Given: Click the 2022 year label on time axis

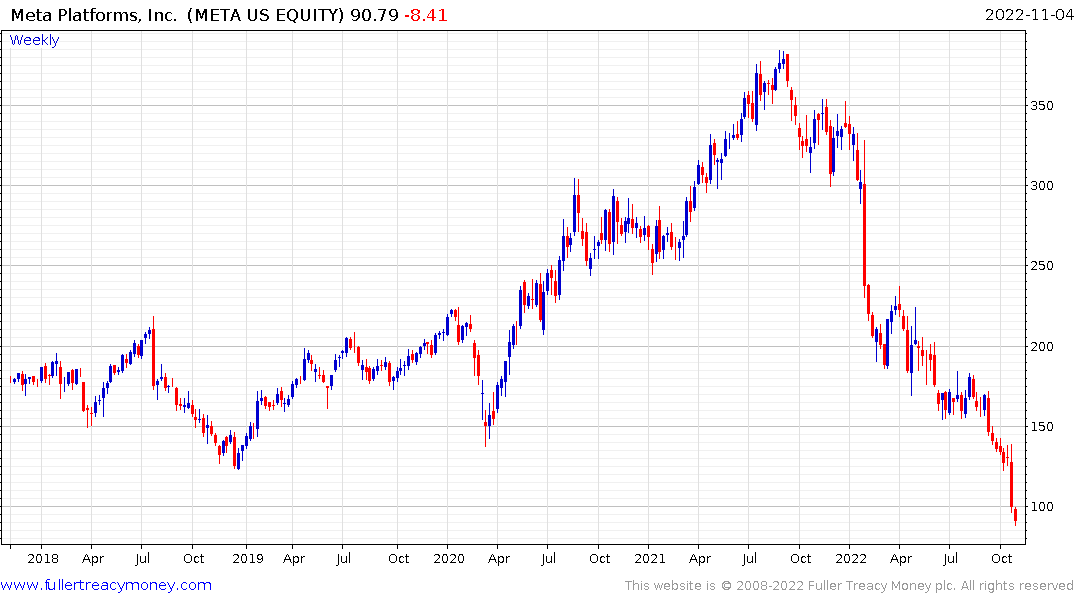Looking at the screenshot, I should point(851,558).
